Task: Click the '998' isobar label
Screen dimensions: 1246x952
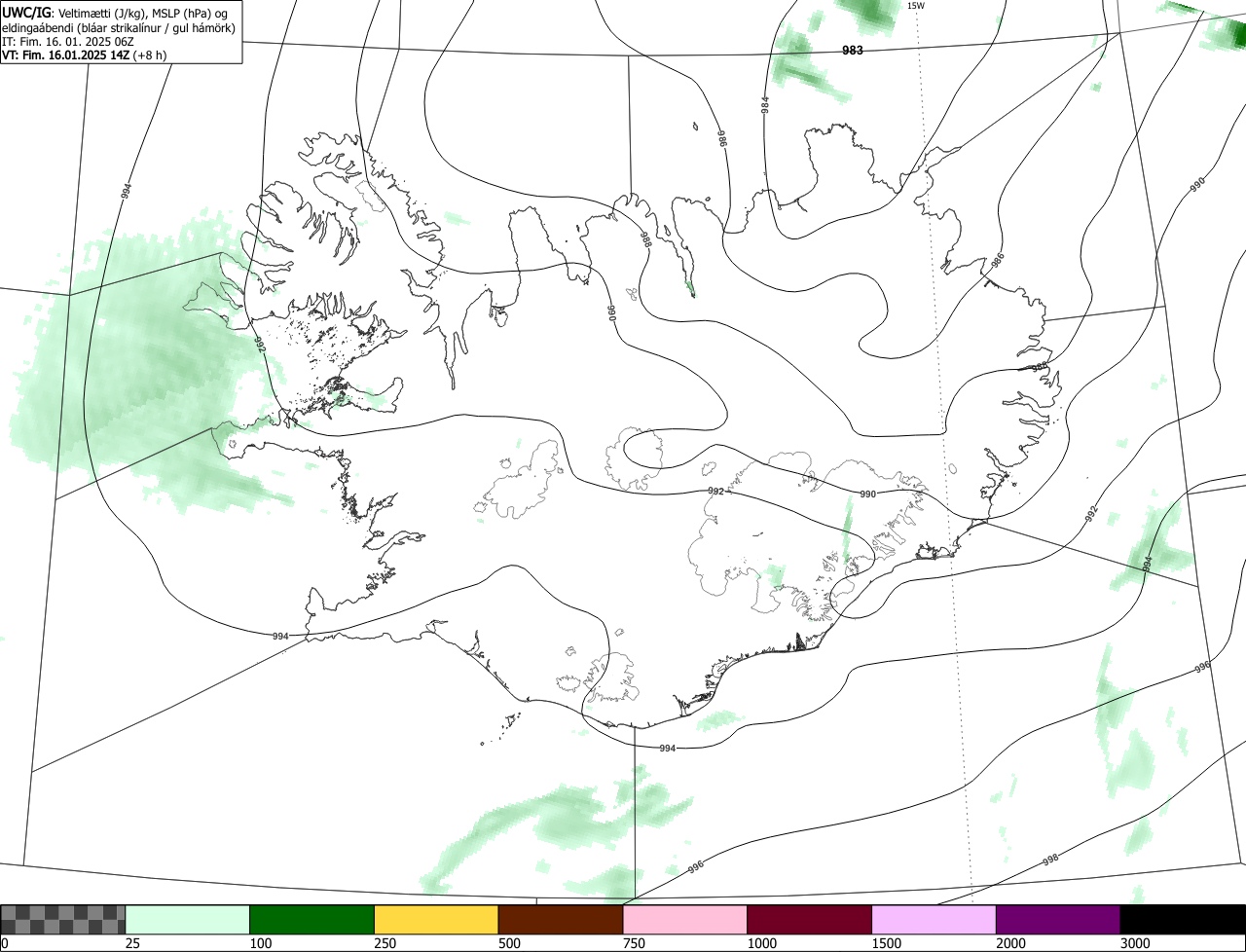Action: [x=1050, y=860]
